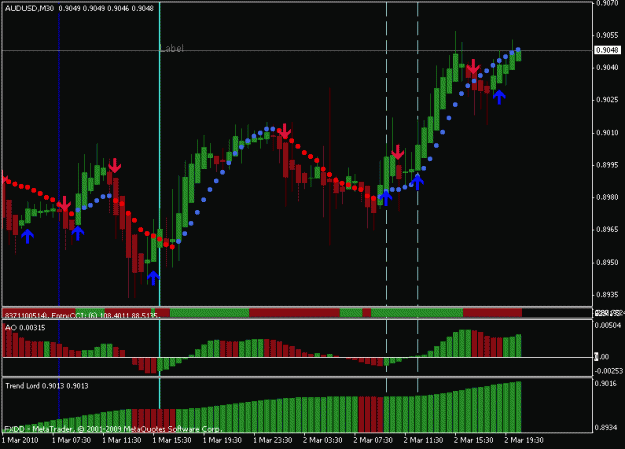Click the '1 Mar 2010' time axis label
625x449 pixels.
[x=20, y=440]
